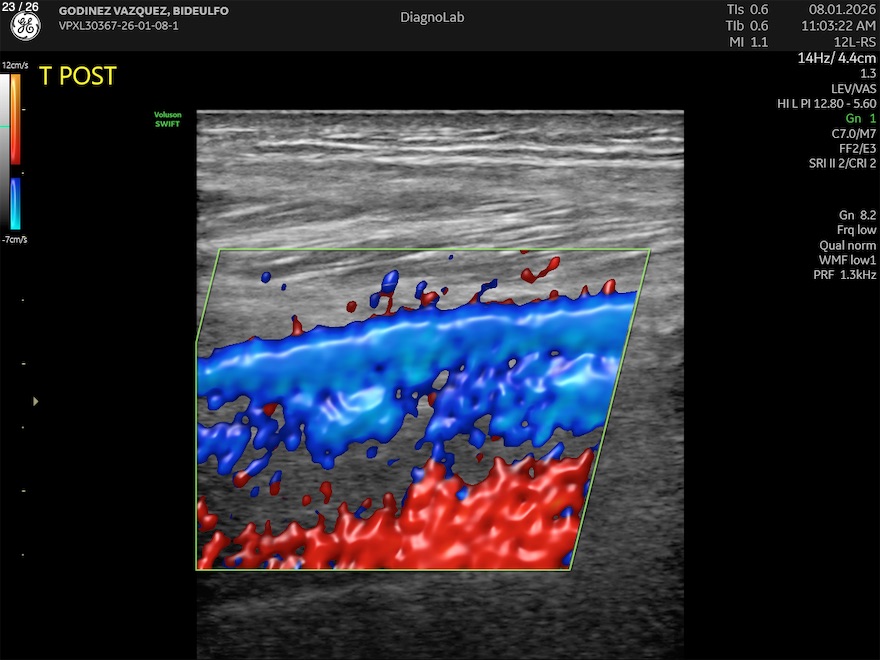Click the patient ID VPXL30367-26-01-08-1
880x660 pixels.
click(x=119, y=25)
